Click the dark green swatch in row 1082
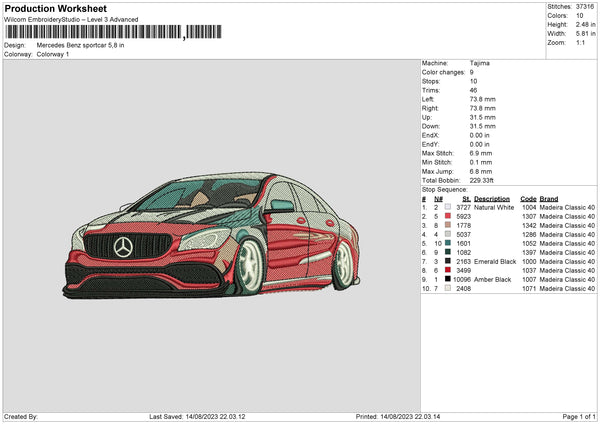Screen dimensions: 600x424 point(448,252)
